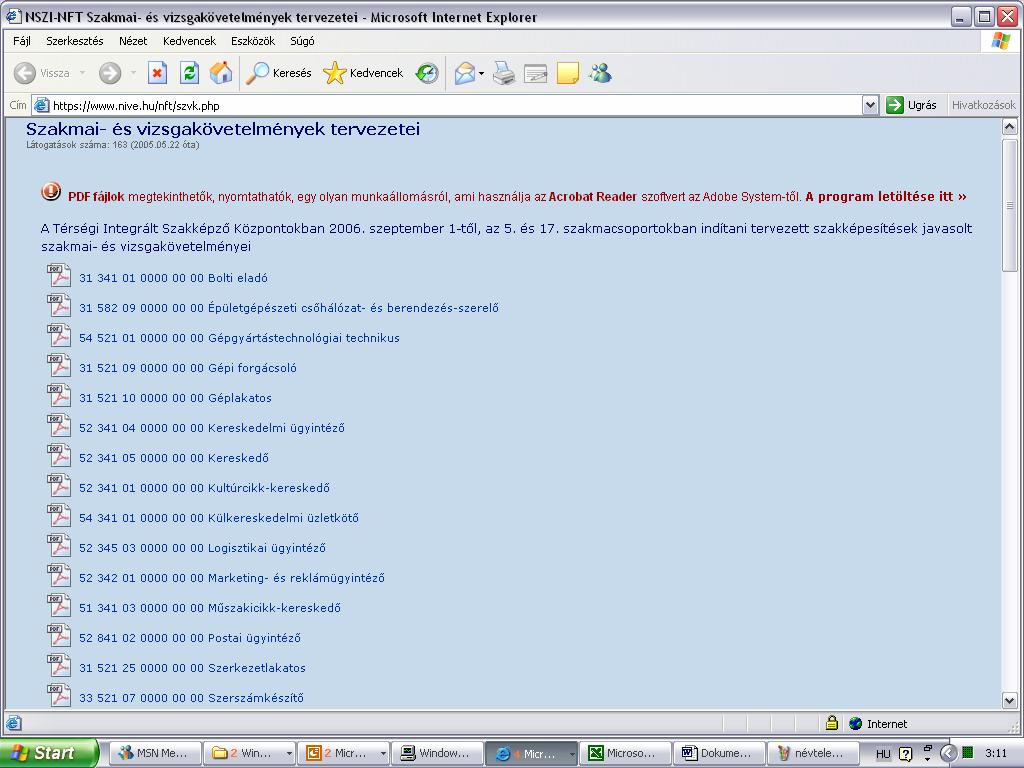This screenshot has height=768, width=1024.
Task: Go to Home page icon
Action: click(221, 73)
